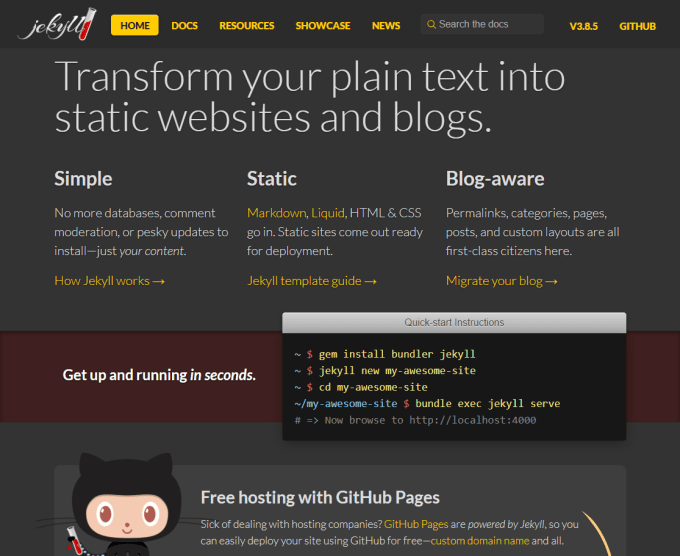Click Free hosting with GitHub Pages heading
The image size is (680, 556).
point(320,497)
